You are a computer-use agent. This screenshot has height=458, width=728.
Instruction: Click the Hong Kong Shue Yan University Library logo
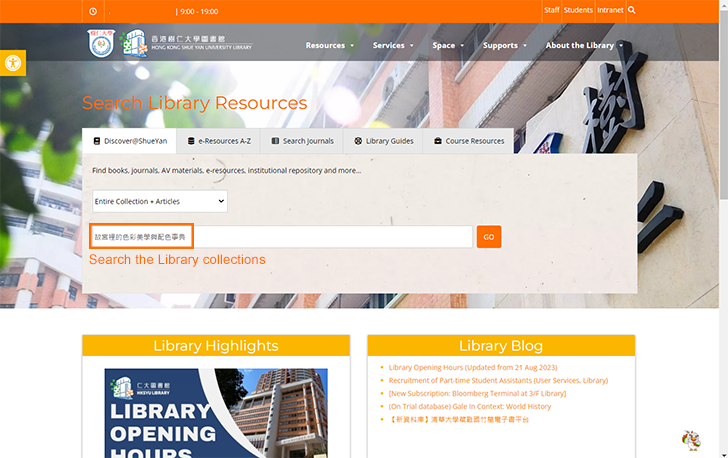(x=170, y=44)
